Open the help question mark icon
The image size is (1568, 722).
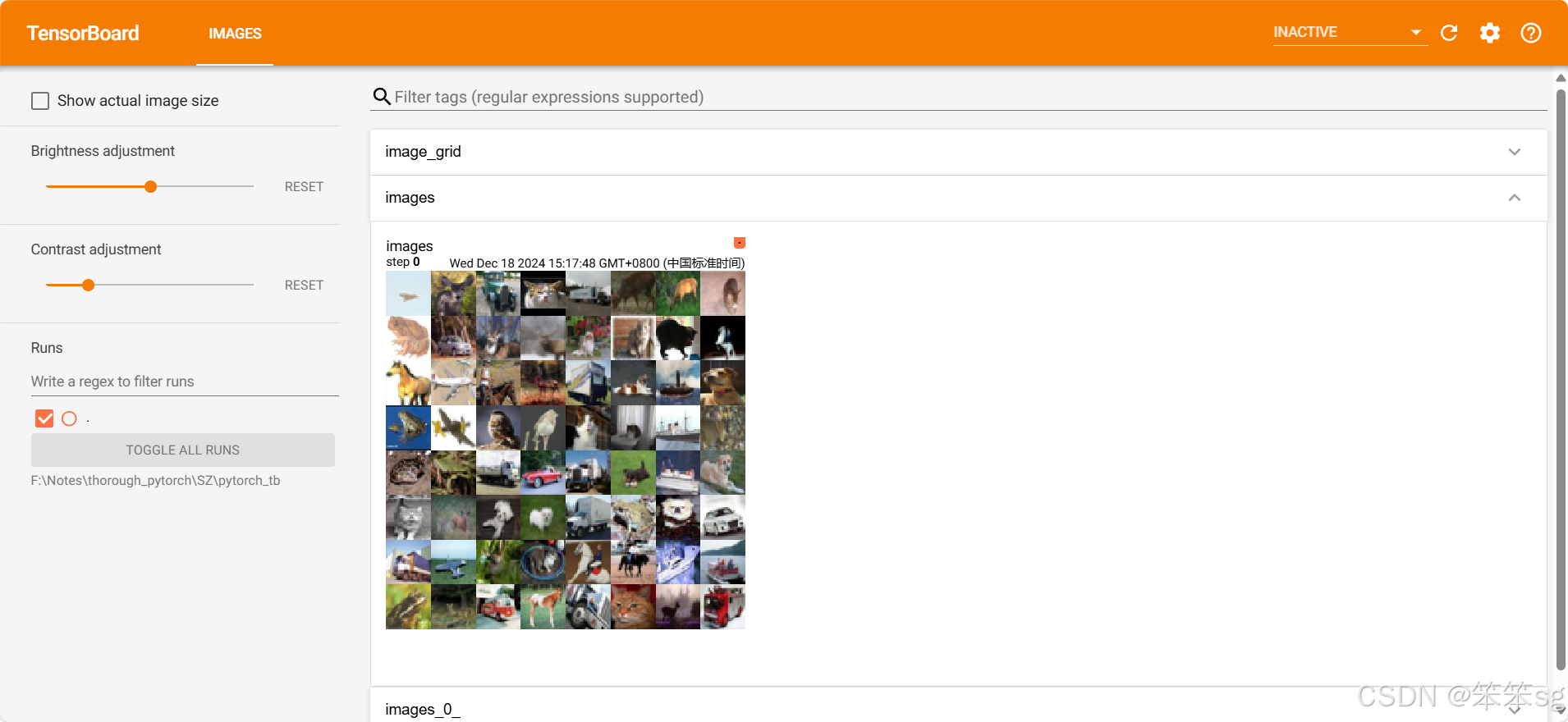pyautogui.click(x=1531, y=32)
